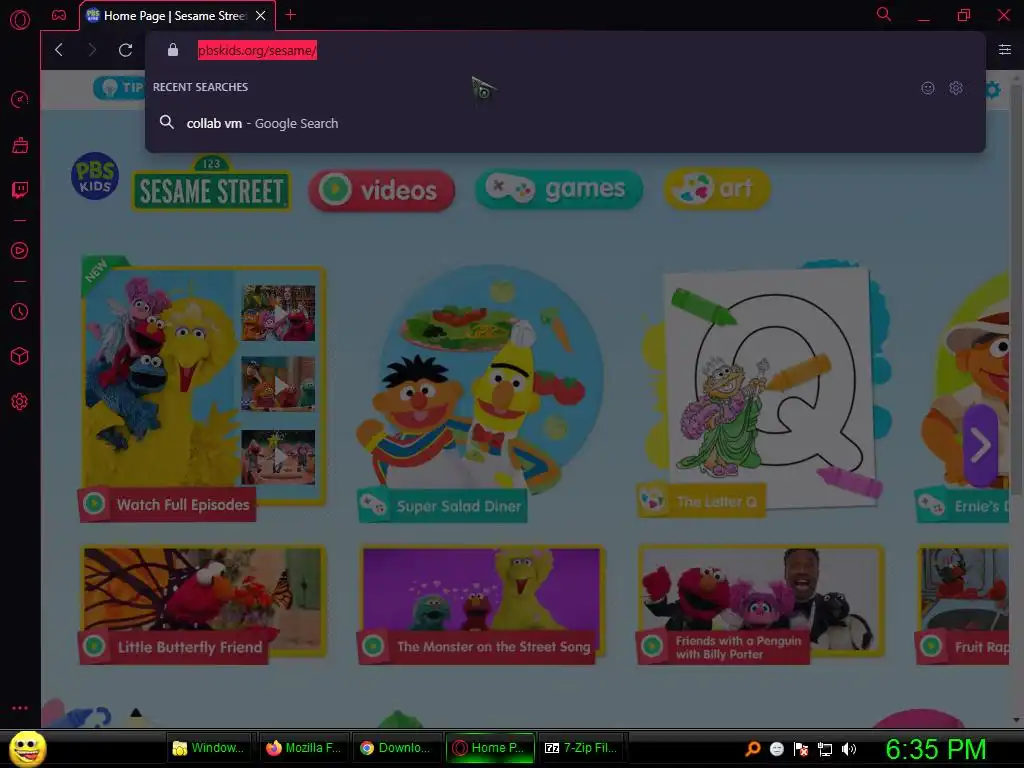Switch to Windows Explorer taskbar item
The width and height of the screenshot is (1024, 768).
click(209, 748)
